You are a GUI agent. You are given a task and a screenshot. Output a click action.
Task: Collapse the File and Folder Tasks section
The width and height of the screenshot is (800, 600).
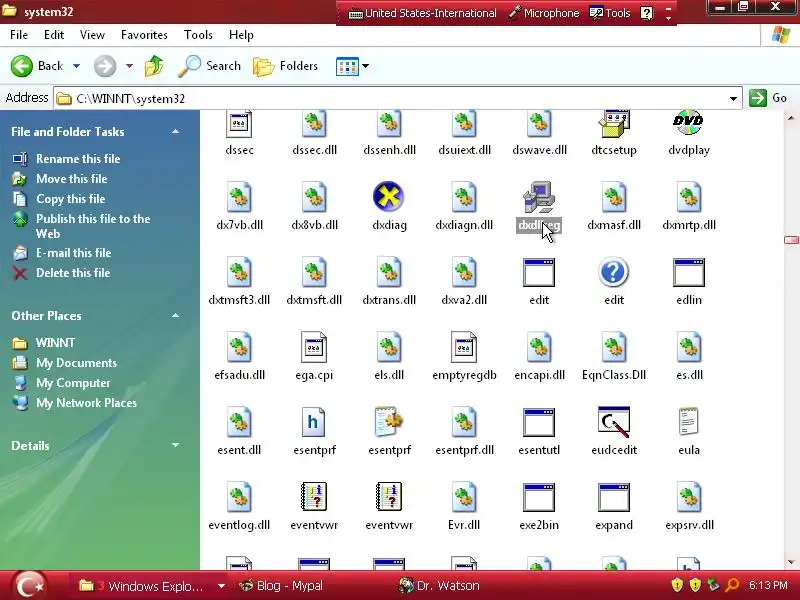click(176, 132)
